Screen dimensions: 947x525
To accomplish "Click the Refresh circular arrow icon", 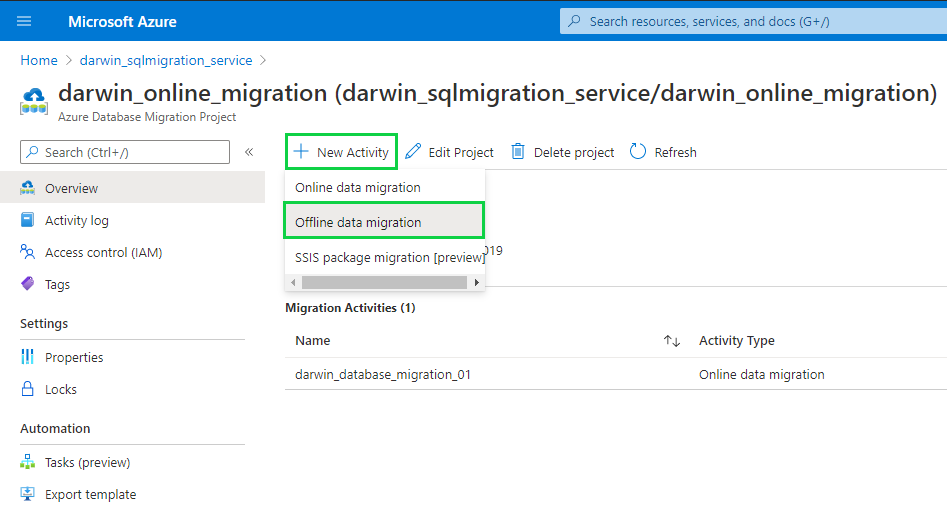I will (638, 151).
